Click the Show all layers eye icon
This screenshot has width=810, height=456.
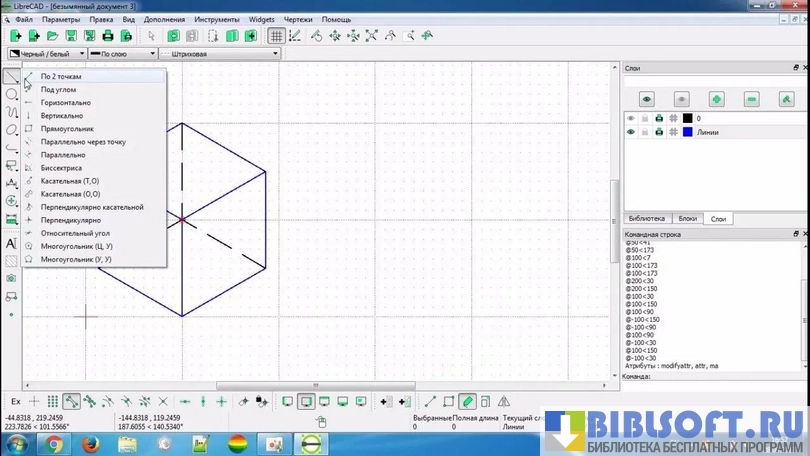point(647,99)
